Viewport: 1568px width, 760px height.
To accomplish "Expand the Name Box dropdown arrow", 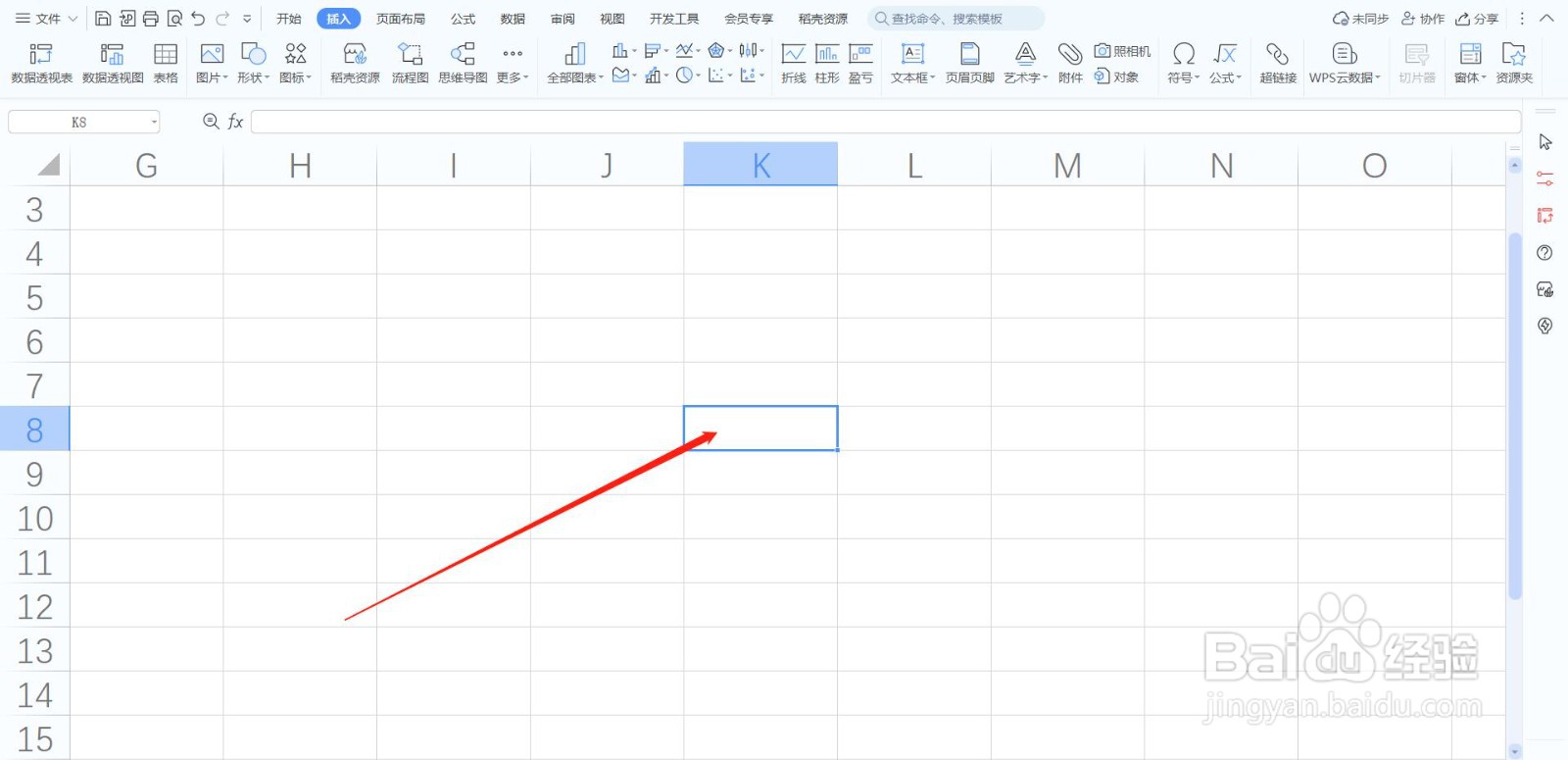I will pos(154,122).
